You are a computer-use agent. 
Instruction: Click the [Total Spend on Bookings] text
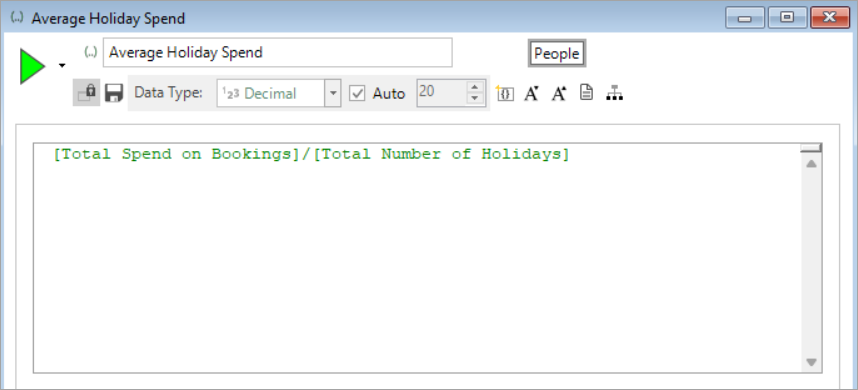(x=178, y=155)
